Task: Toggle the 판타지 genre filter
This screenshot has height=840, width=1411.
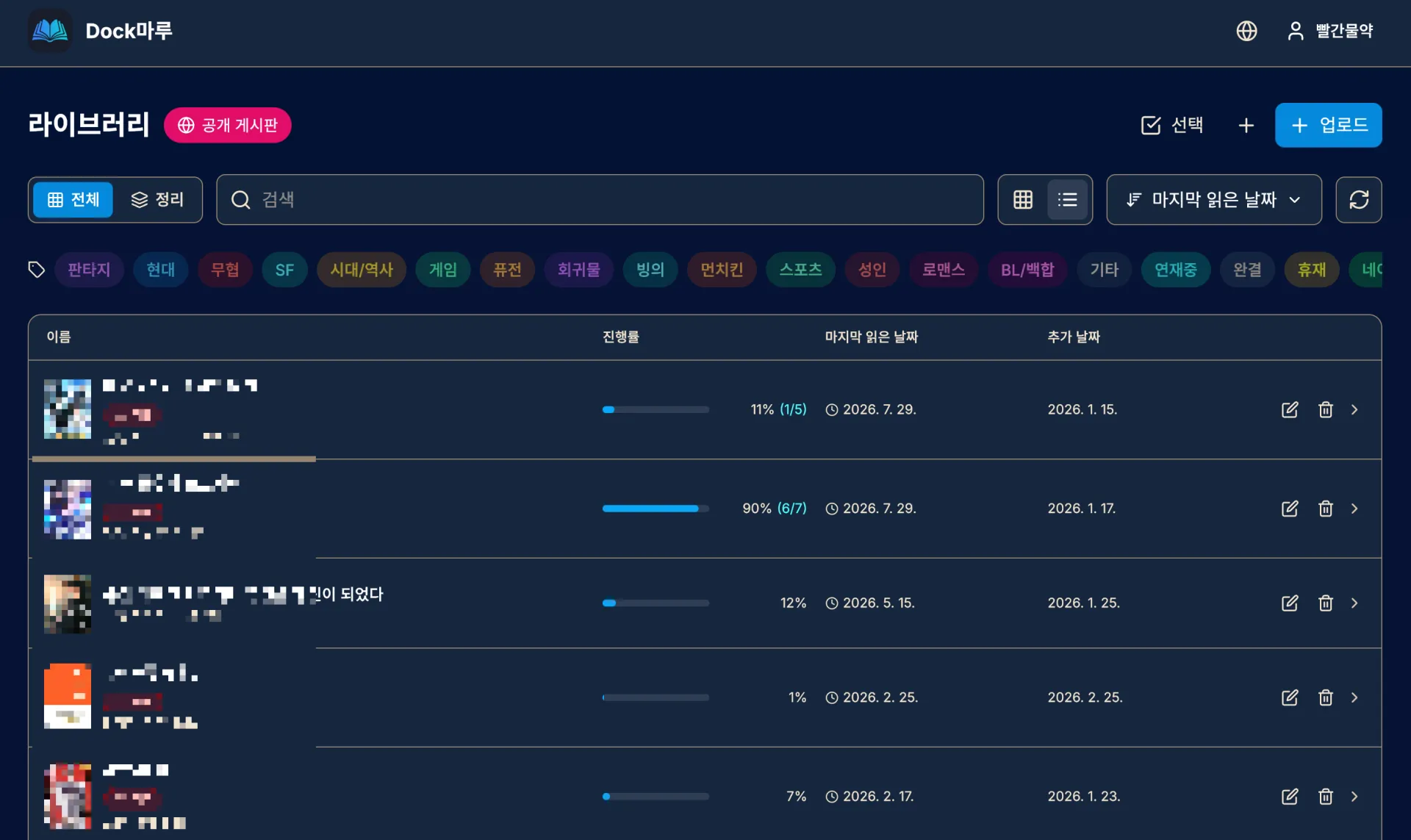Action: click(x=89, y=270)
